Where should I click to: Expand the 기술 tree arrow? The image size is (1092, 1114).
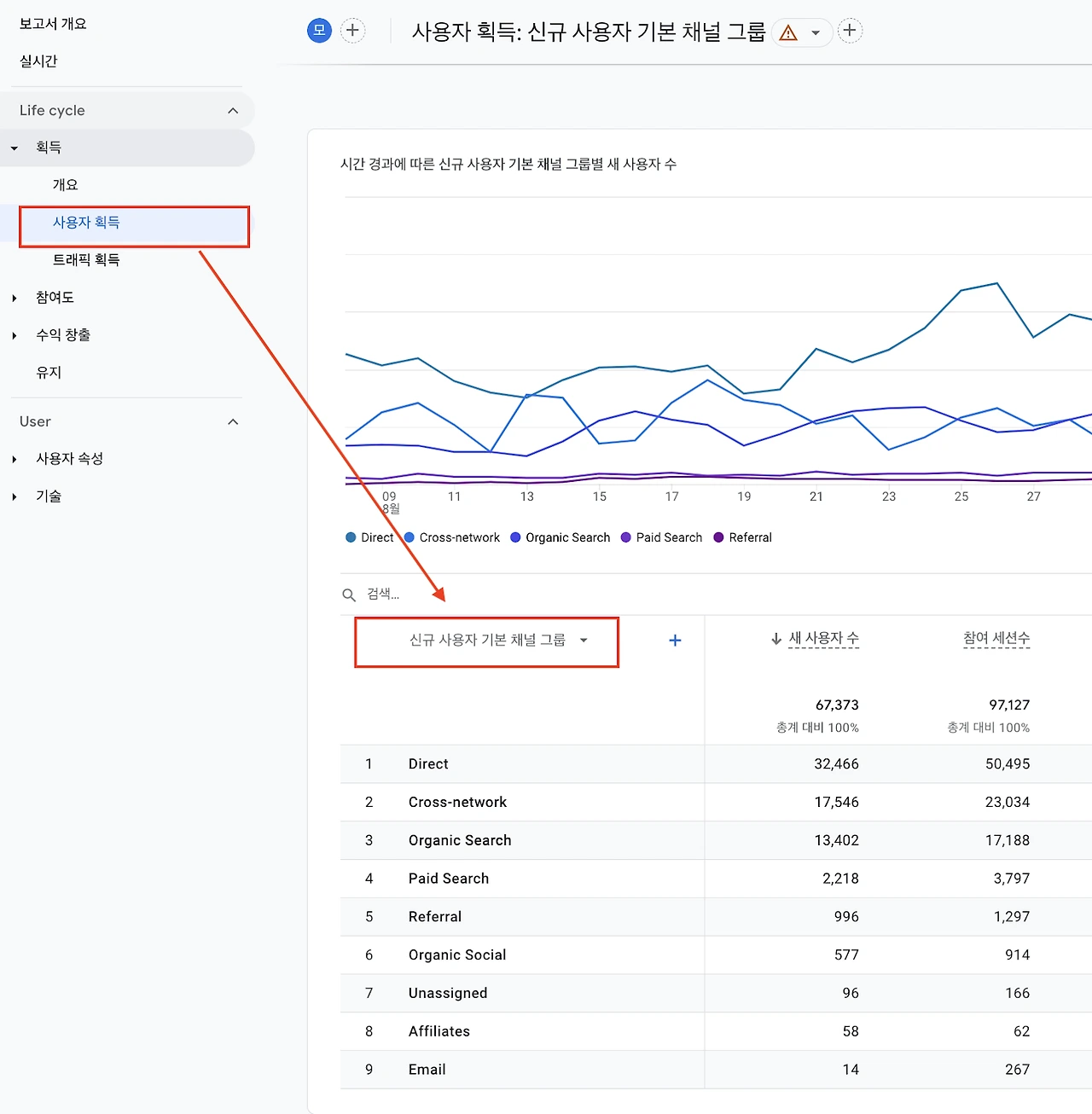coord(15,496)
